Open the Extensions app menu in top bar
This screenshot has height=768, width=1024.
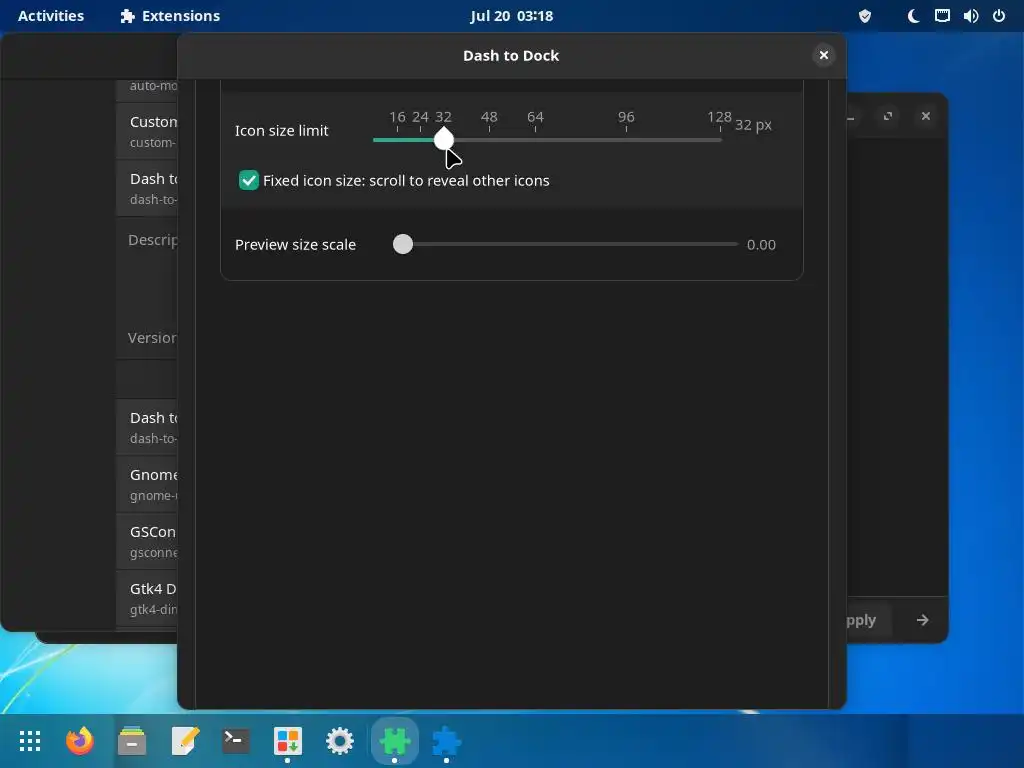(170, 16)
